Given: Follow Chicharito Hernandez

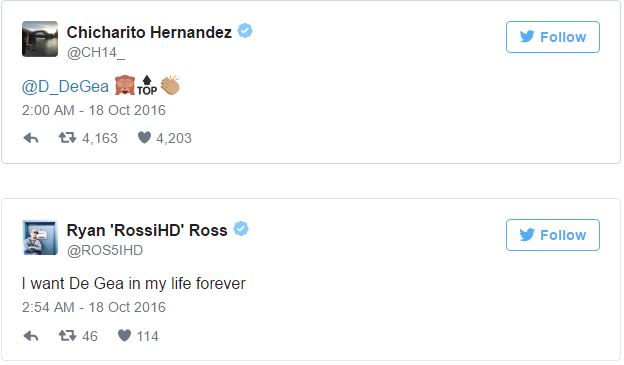Looking at the screenshot, I should [553, 37].
